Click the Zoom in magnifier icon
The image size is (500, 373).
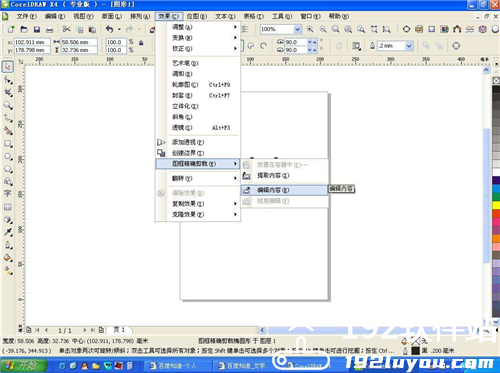click(310, 29)
